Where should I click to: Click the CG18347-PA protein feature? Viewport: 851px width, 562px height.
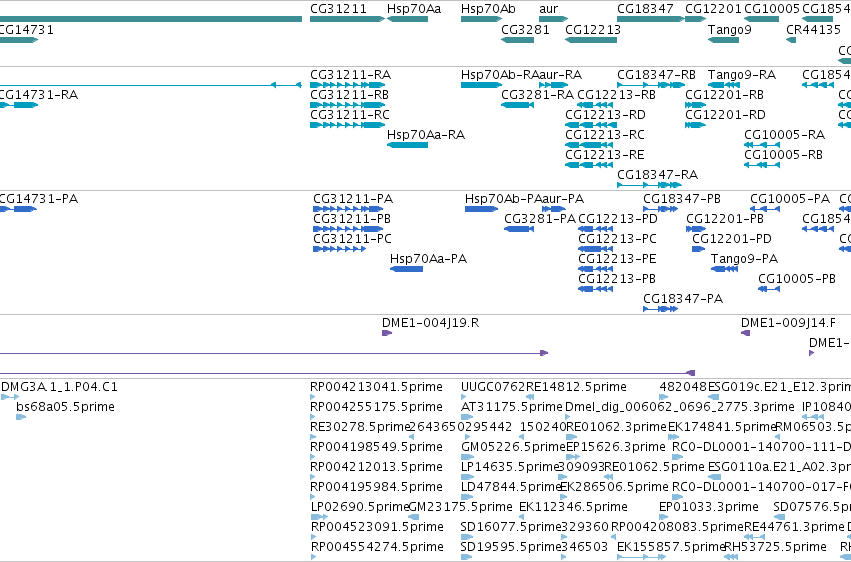pos(661,309)
